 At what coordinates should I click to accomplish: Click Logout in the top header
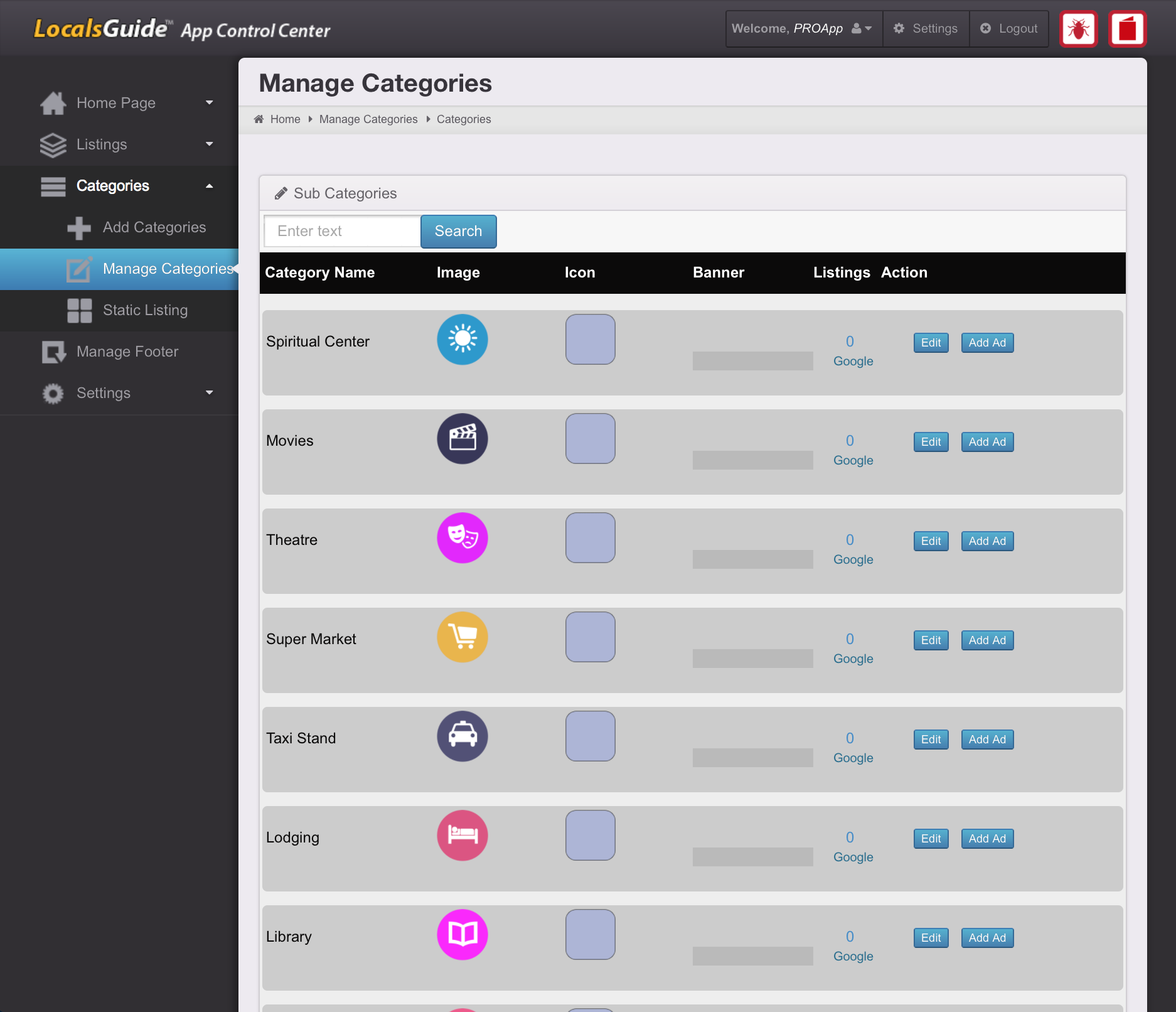(1009, 29)
